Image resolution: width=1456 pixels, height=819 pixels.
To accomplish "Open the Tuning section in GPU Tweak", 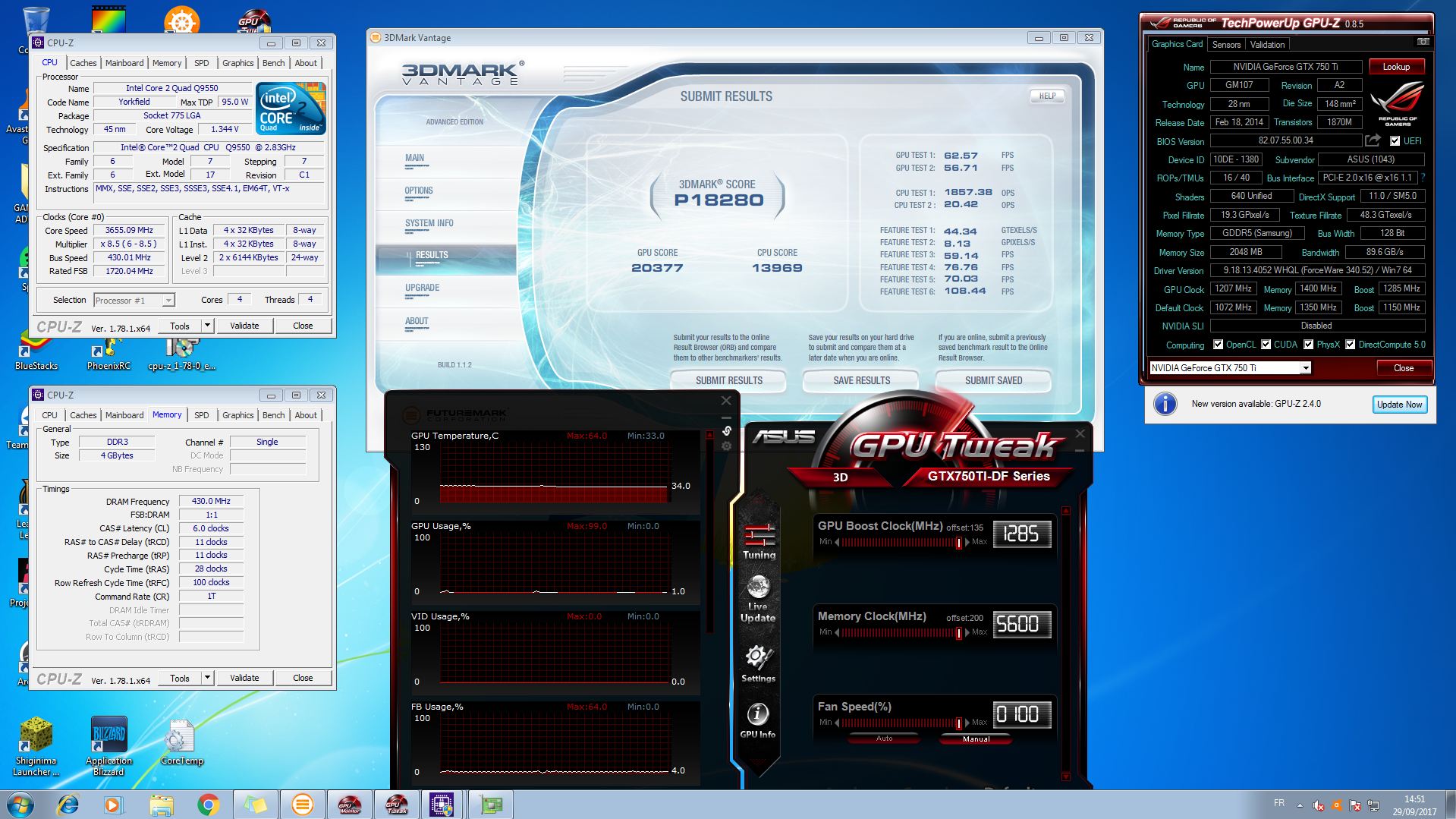I will click(759, 541).
